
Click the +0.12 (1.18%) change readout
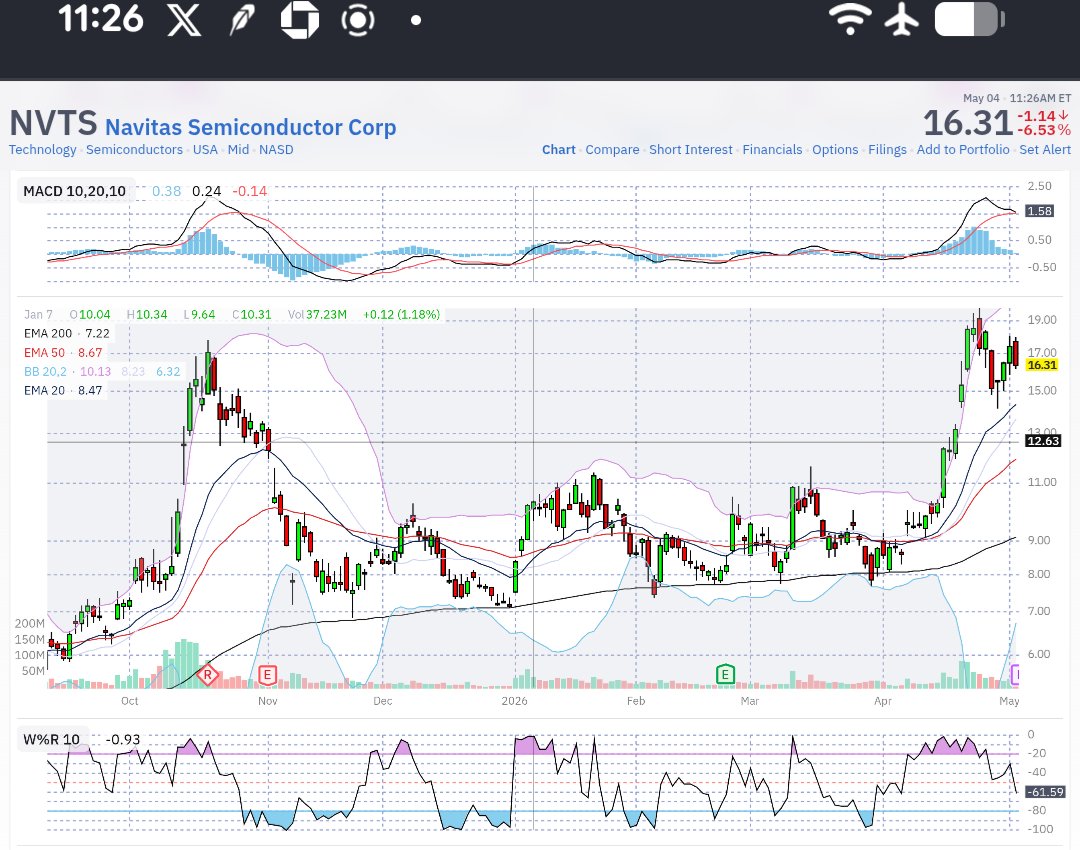pyautogui.click(x=402, y=315)
